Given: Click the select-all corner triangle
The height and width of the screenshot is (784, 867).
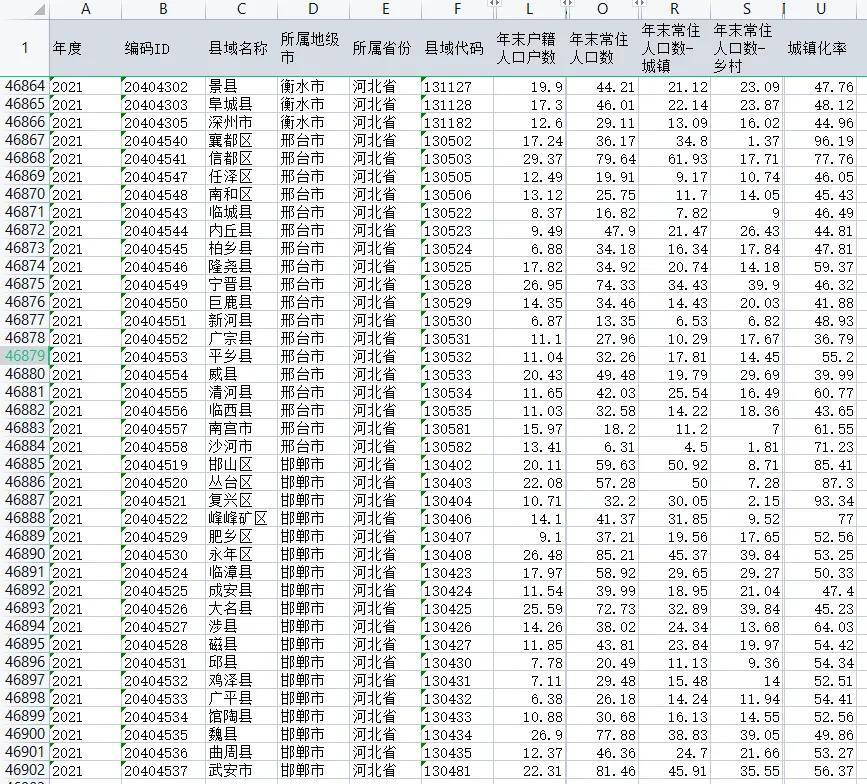Looking at the screenshot, I should tap(39, 9).
